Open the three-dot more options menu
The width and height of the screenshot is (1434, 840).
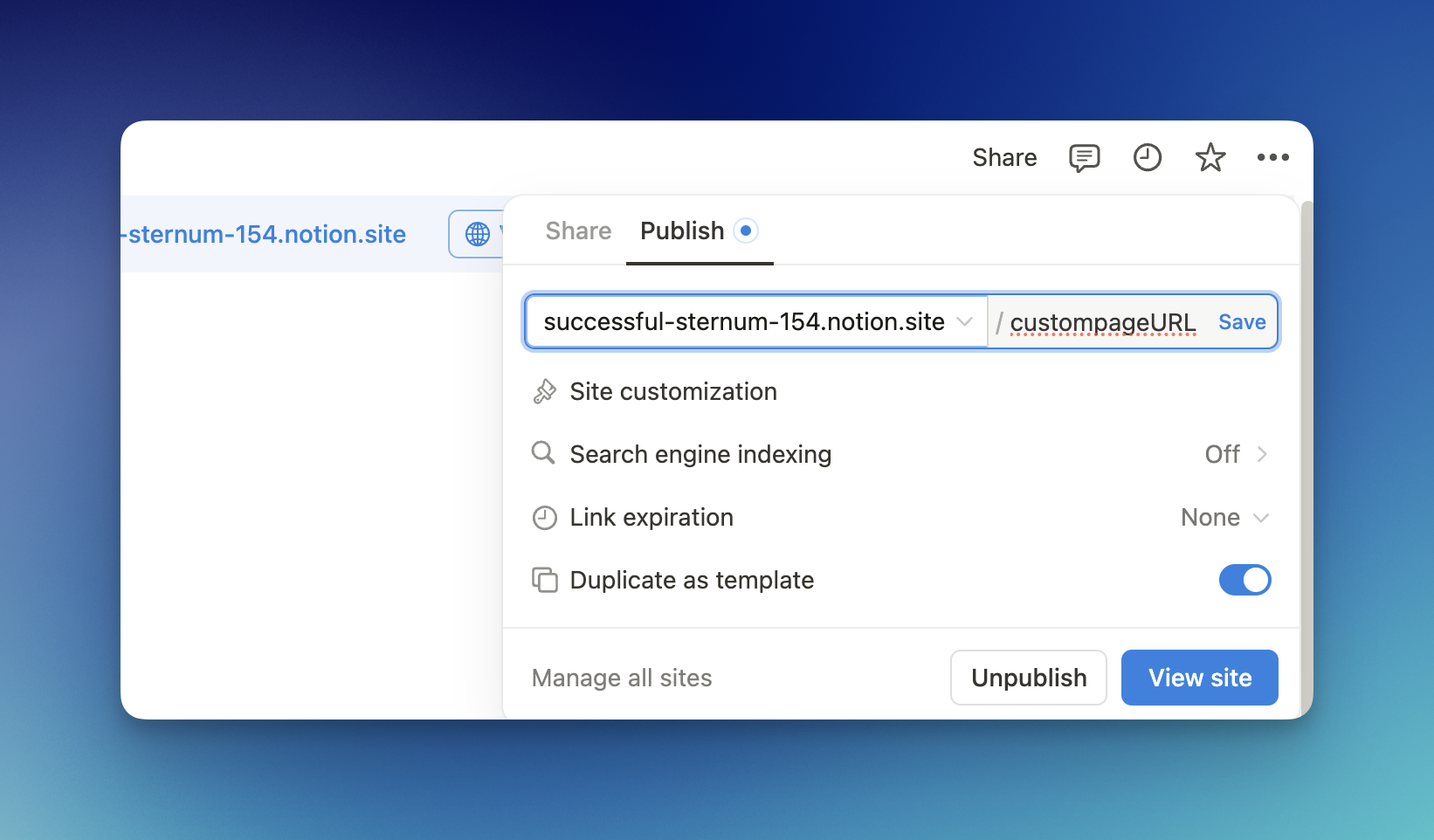pyautogui.click(x=1272, y=157)
